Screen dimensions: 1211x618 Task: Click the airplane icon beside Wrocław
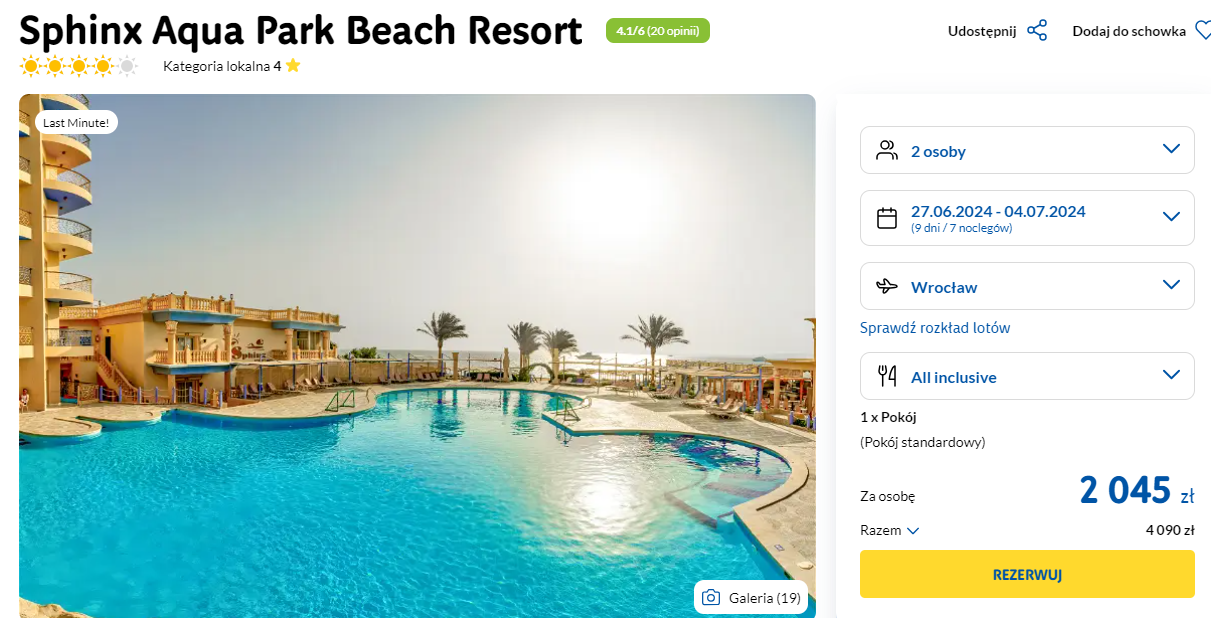coord(887,287)
